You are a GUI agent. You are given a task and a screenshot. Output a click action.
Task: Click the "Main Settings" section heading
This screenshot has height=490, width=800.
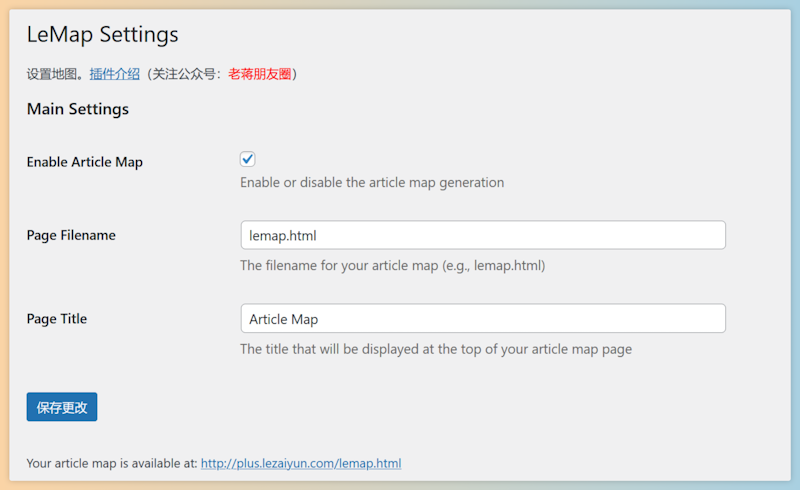click(78, 109)
